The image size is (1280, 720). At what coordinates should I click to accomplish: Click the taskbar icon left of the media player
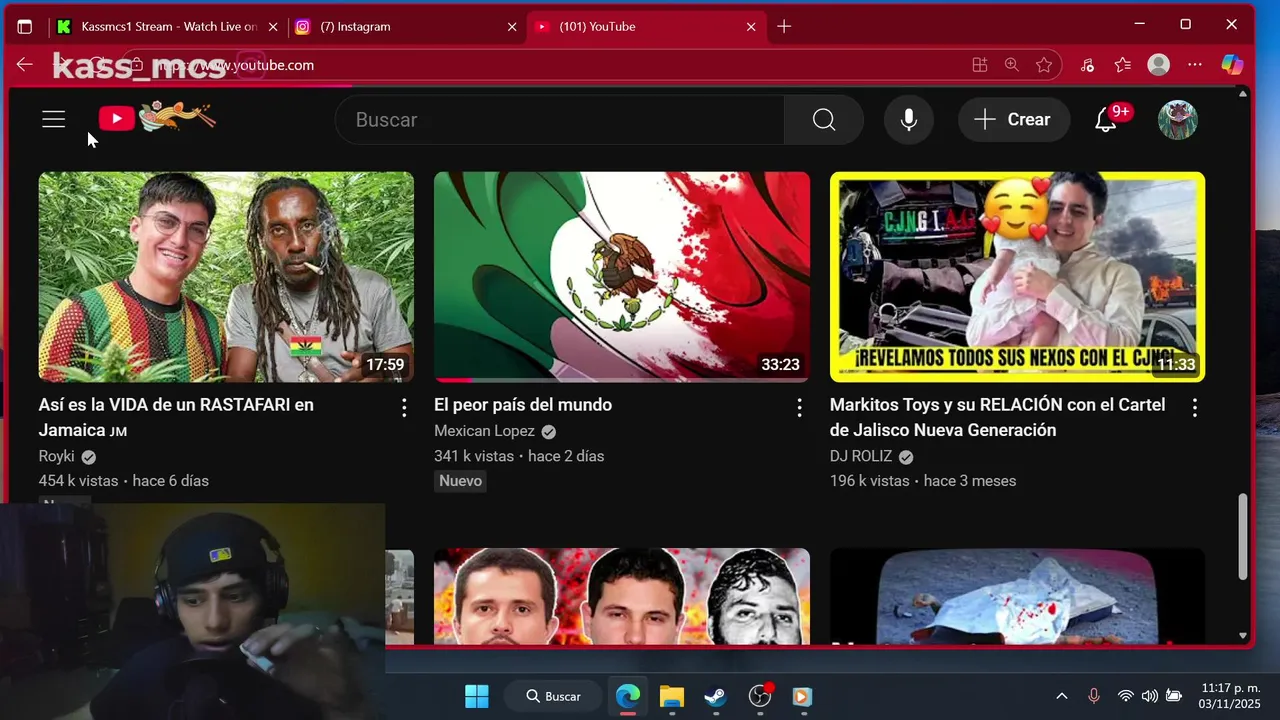[x=760, y=696]
